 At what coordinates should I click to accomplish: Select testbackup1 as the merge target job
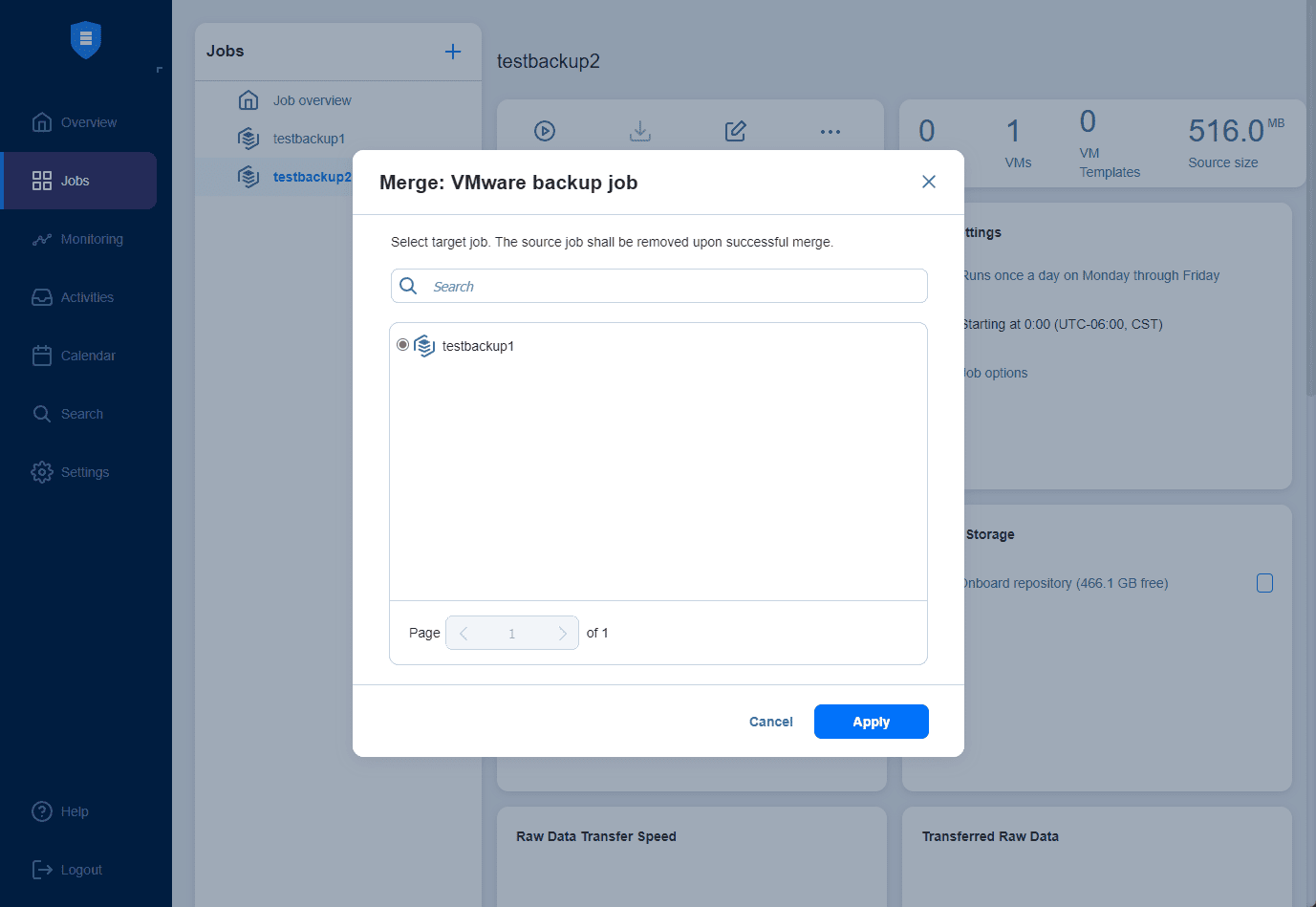402,344
